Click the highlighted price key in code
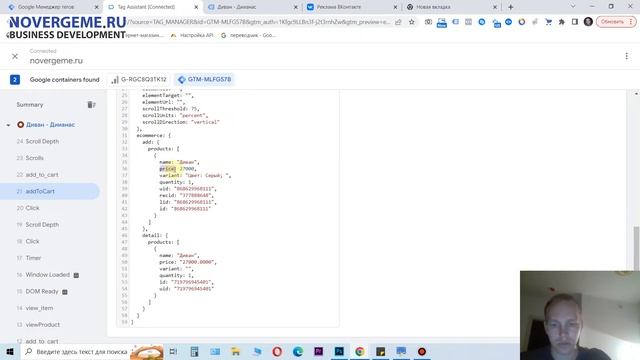Viewport: 640px width, 360px height. click(x=167, y=169)
